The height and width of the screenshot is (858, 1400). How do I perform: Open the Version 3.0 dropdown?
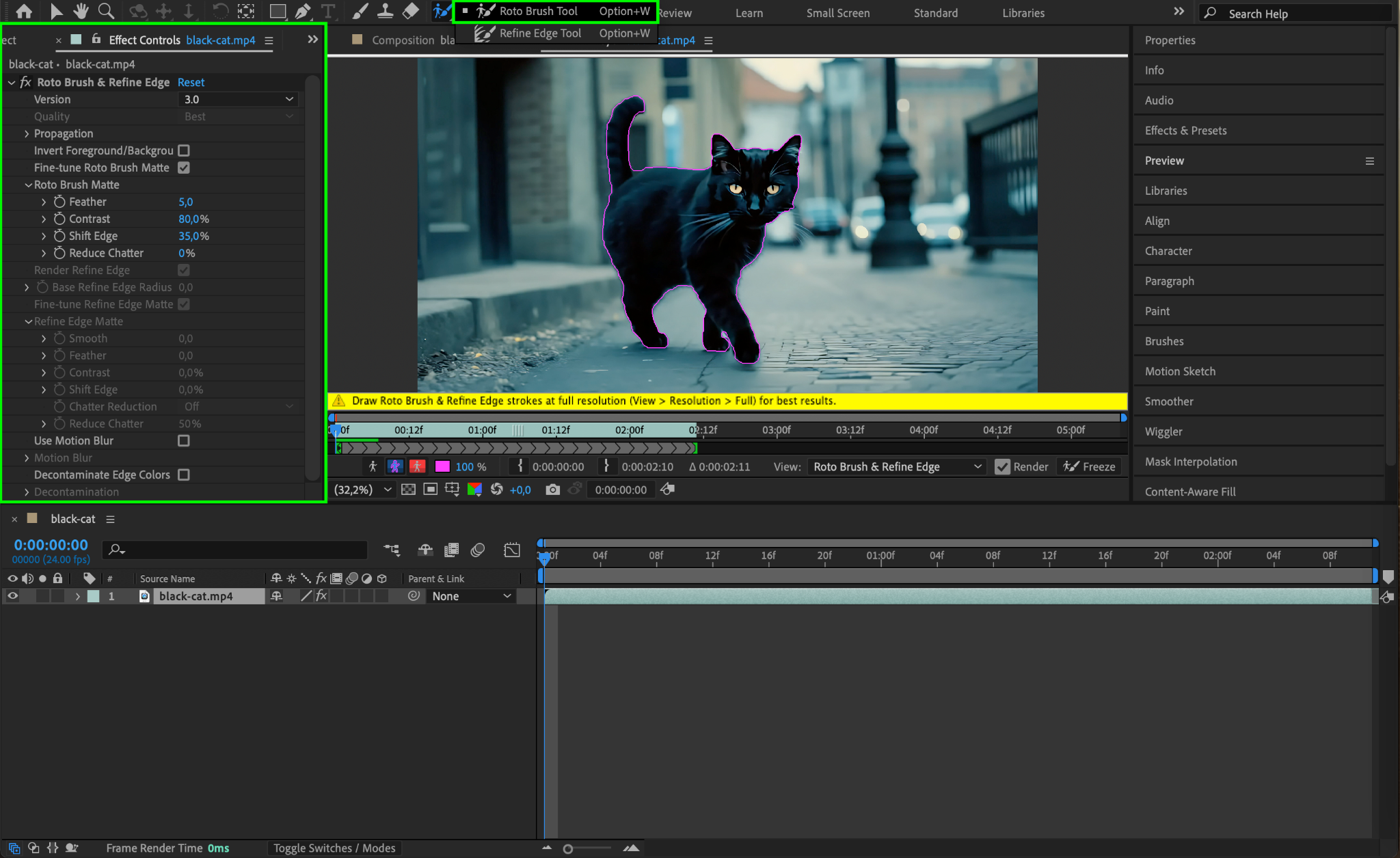tap(238, 99)
